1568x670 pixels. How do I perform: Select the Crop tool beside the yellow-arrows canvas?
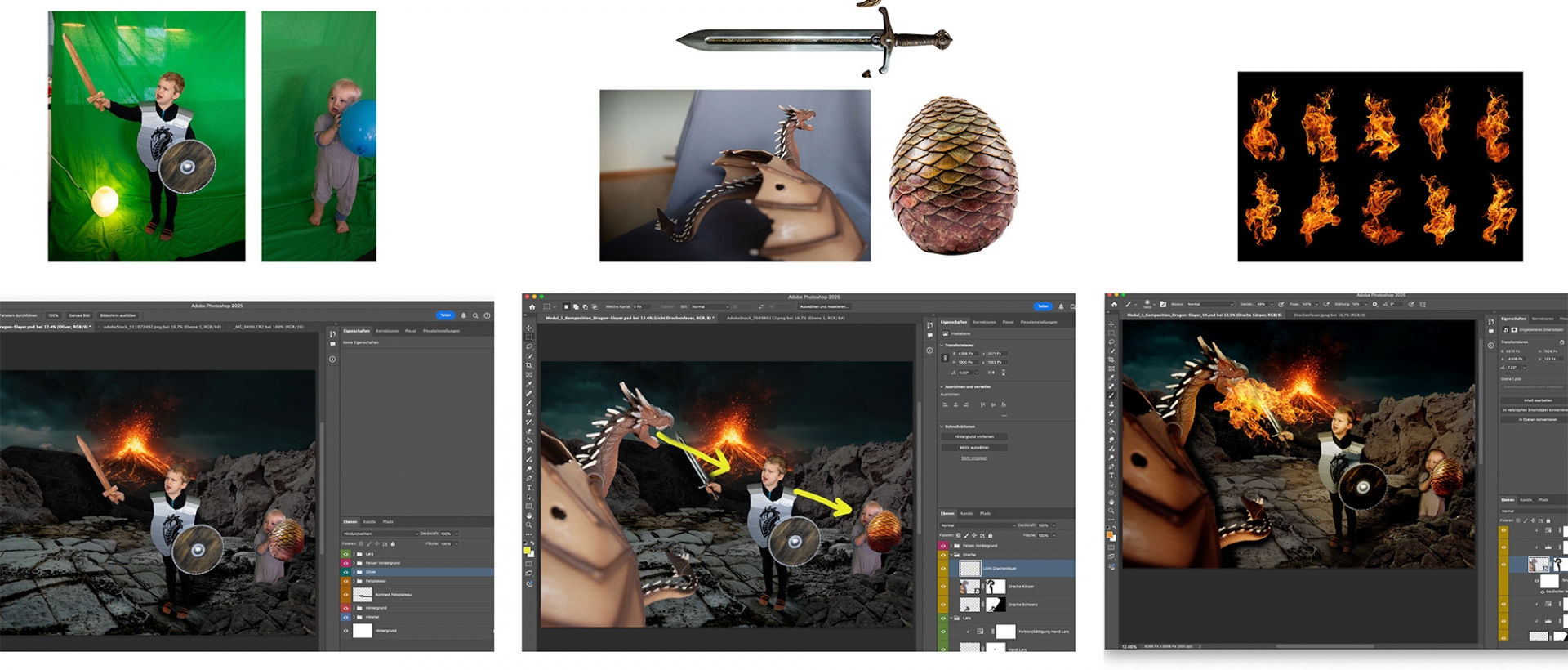529,365
